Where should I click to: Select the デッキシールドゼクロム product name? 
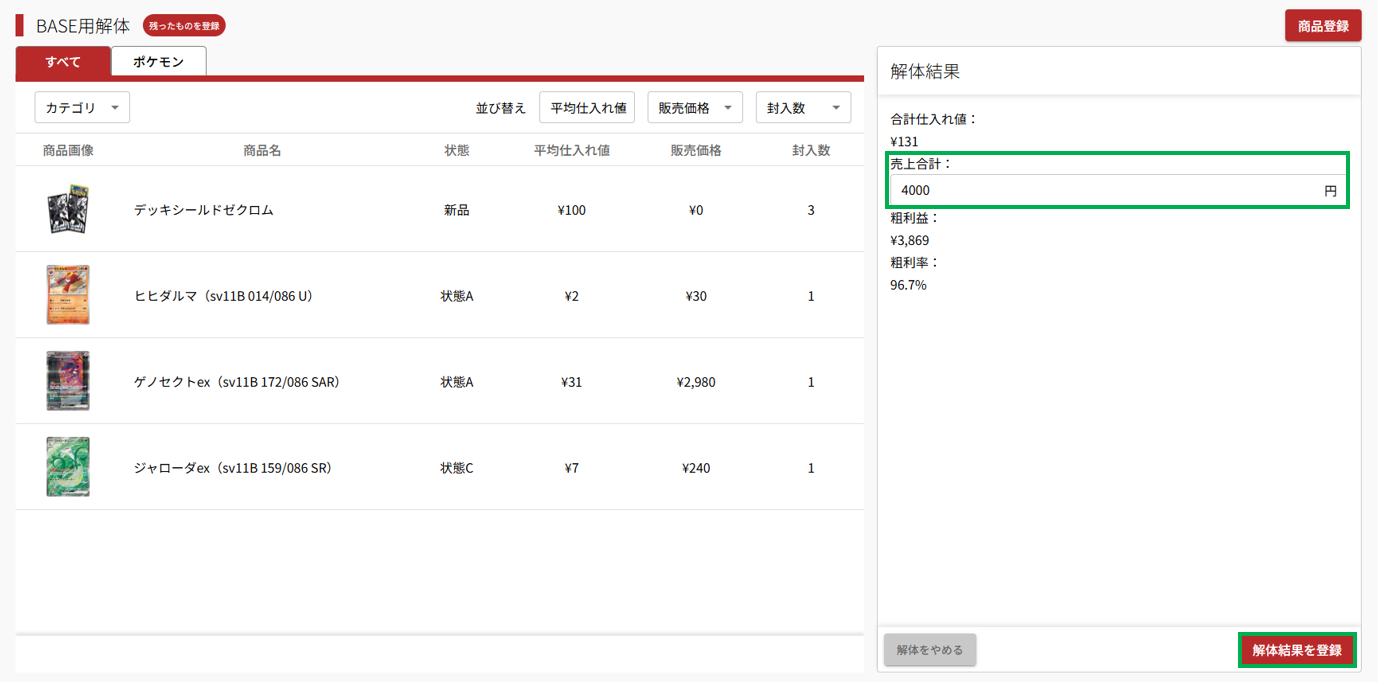click(204, 210)
